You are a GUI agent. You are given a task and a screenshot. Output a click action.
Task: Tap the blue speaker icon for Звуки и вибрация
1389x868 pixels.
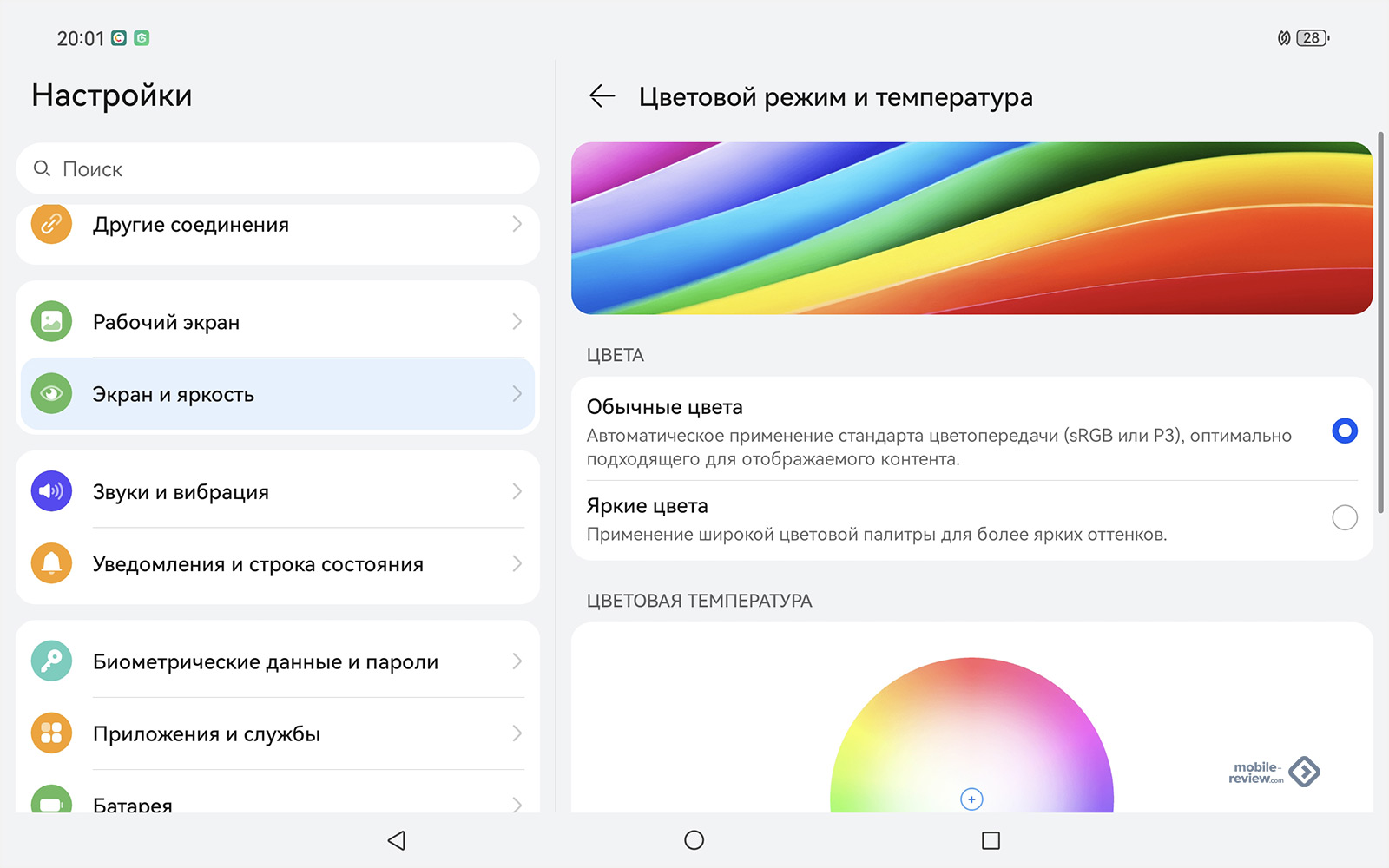click(x=51, y=491)
